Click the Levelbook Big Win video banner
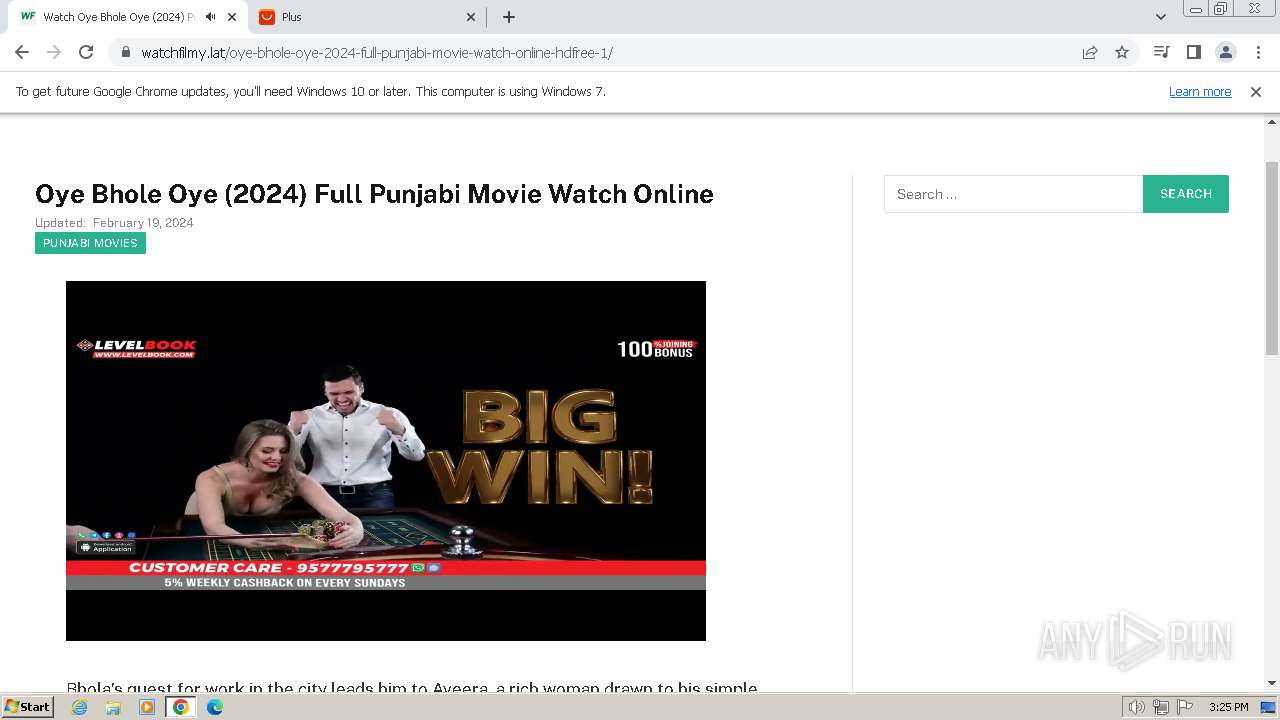 click(386, 461)
